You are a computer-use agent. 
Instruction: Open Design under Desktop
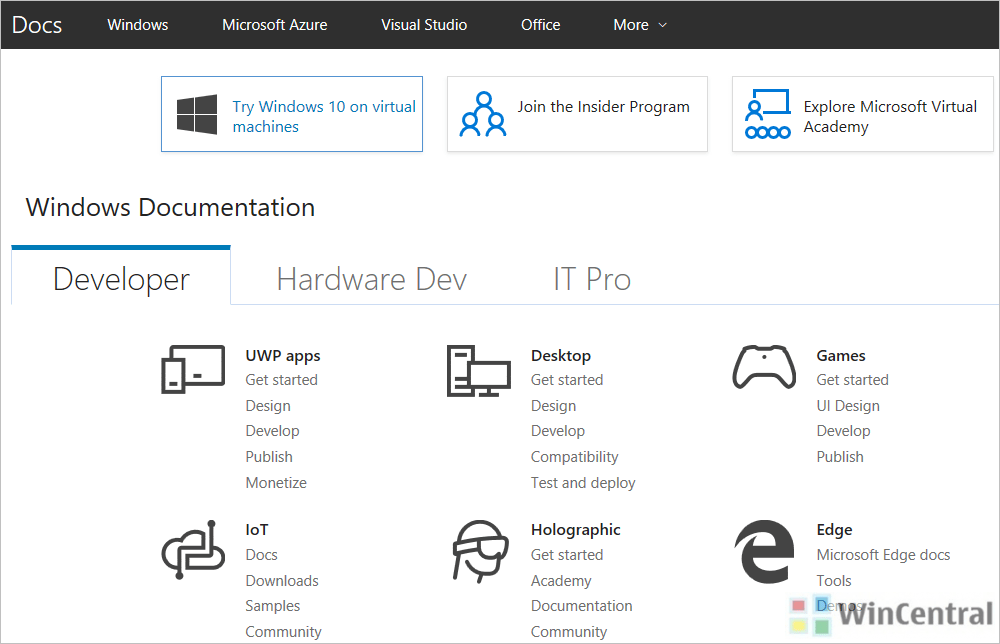[x=554, y=406]
